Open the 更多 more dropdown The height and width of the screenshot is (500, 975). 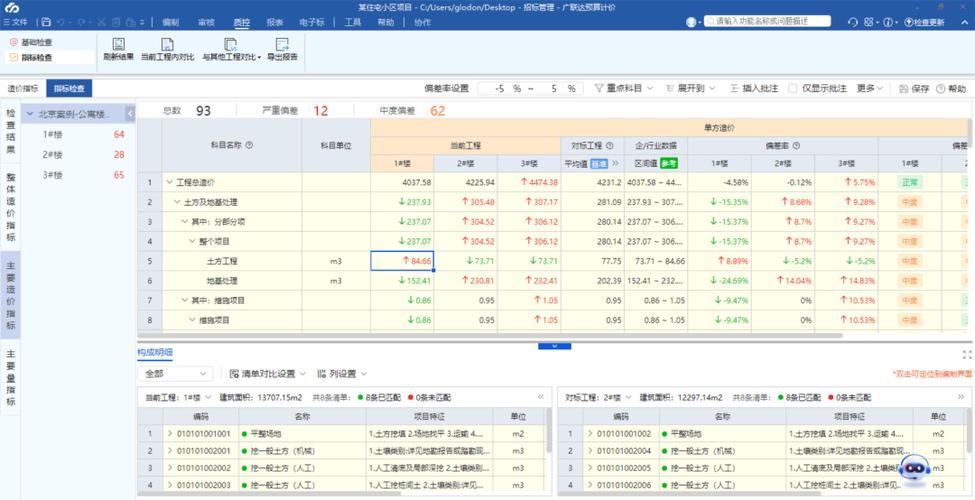pyautogui.click(x=869, y=89)
